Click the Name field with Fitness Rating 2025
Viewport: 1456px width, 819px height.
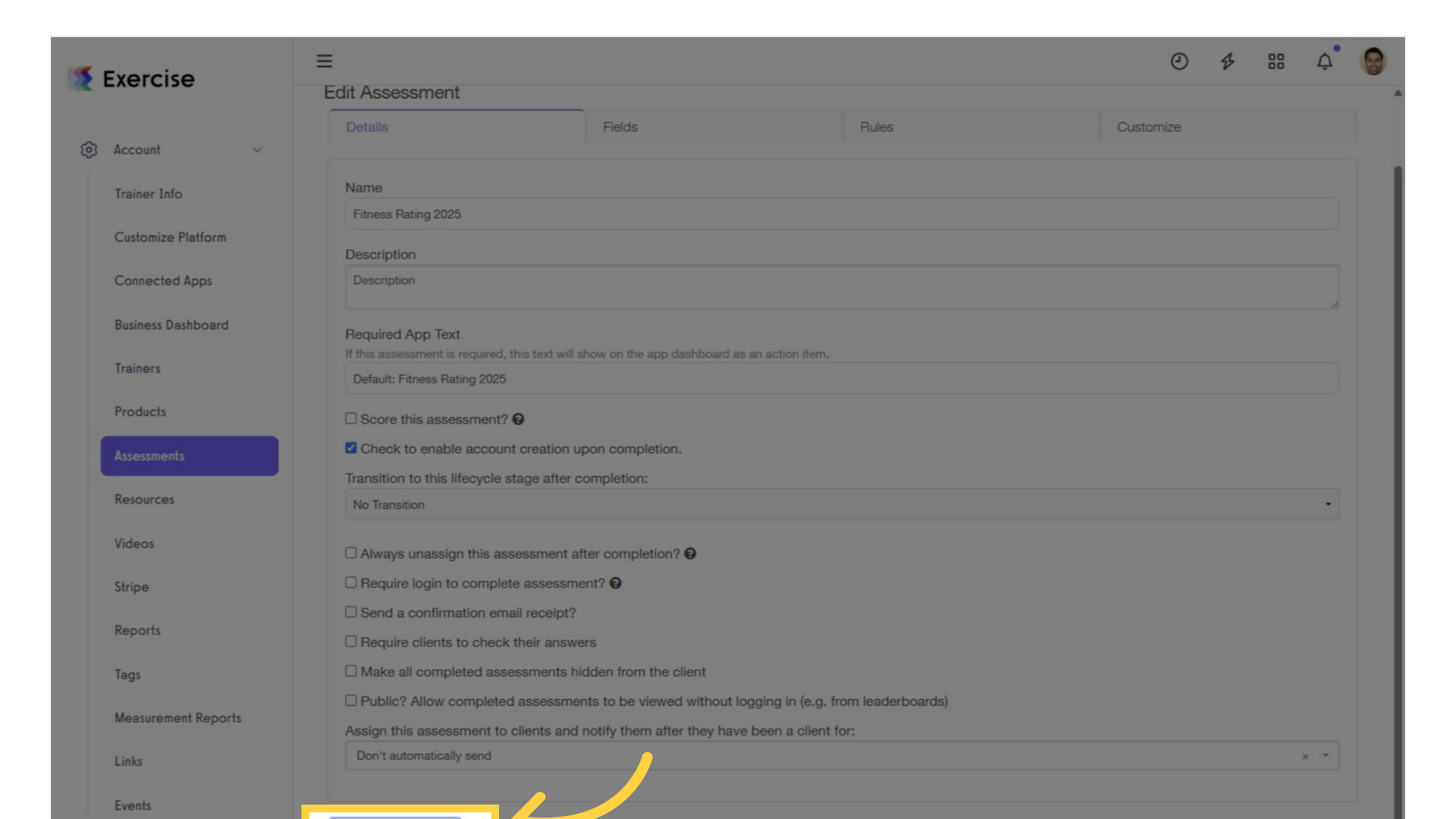point(842,214)
